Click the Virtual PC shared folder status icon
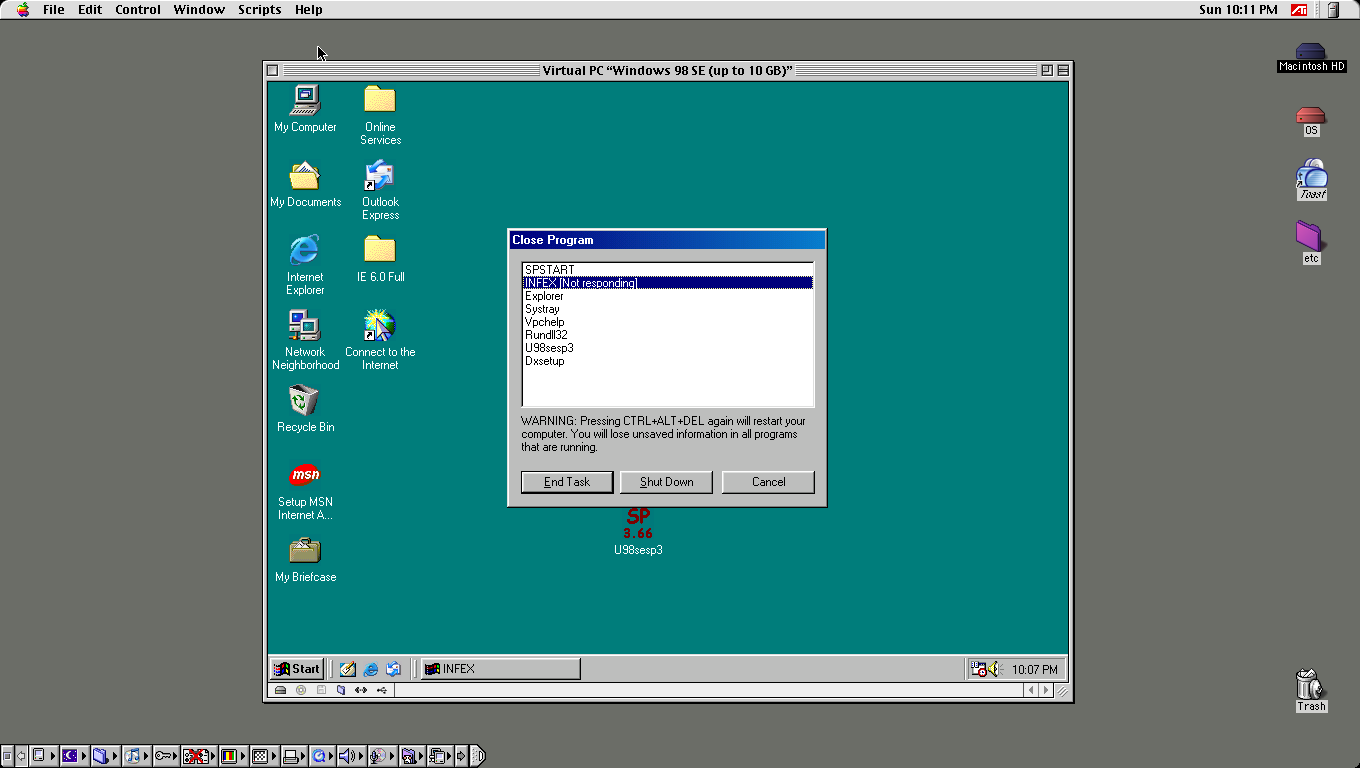This screenshot has width=1360, height=768. [x=341, y=690]
